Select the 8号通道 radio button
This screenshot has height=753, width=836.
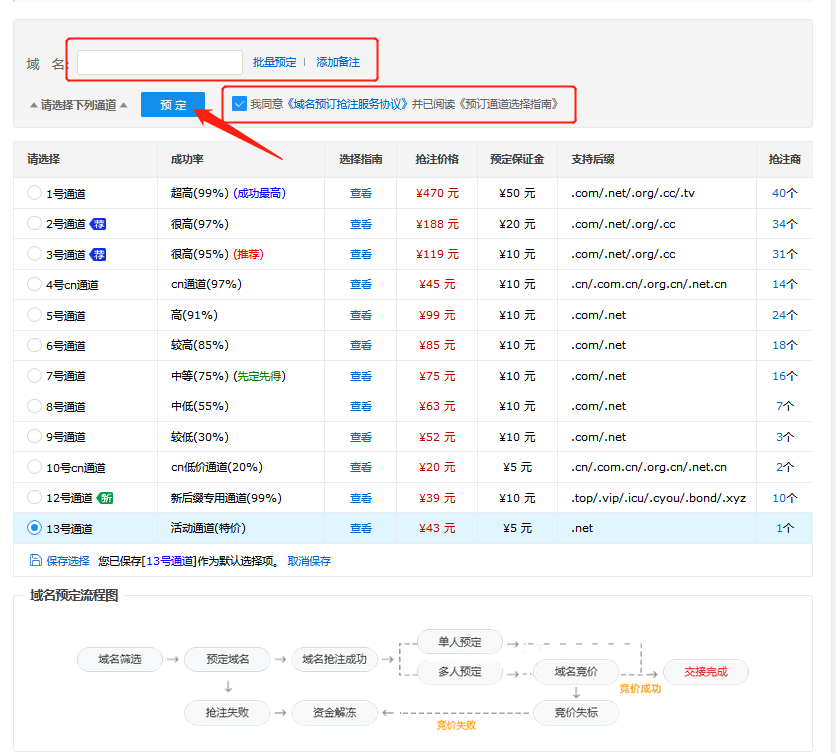[34, 406]
